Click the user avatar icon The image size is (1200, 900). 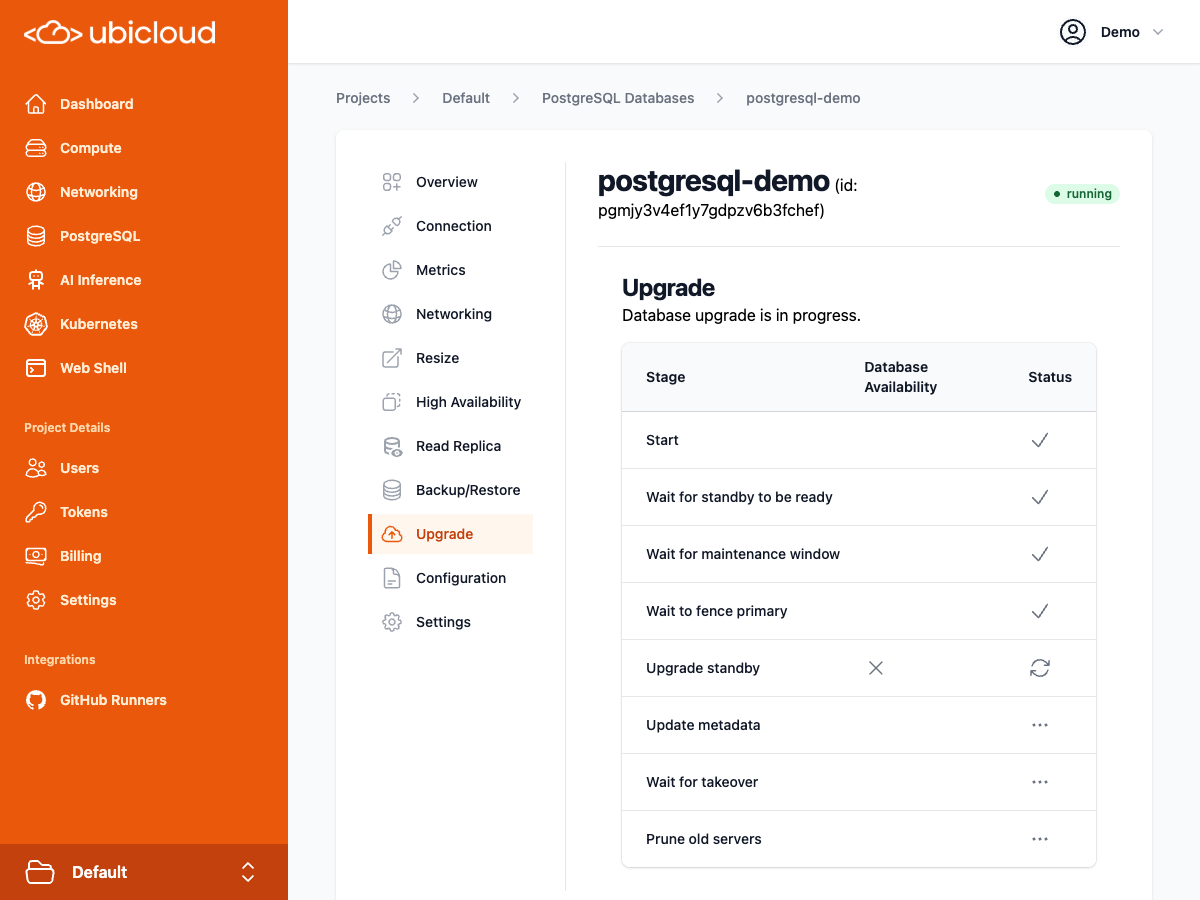pos(1073,32)
